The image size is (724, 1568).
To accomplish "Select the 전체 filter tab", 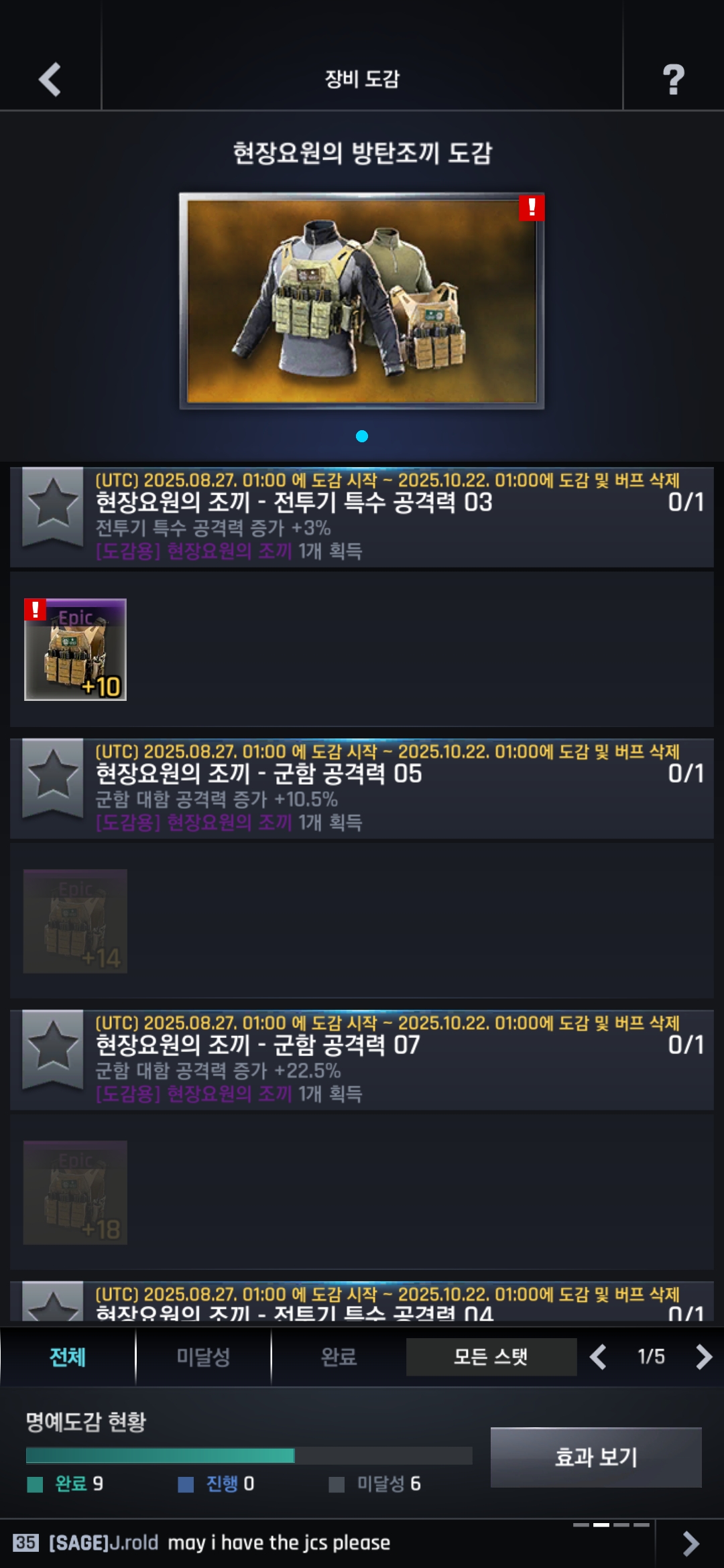I will pos(68,1357).
